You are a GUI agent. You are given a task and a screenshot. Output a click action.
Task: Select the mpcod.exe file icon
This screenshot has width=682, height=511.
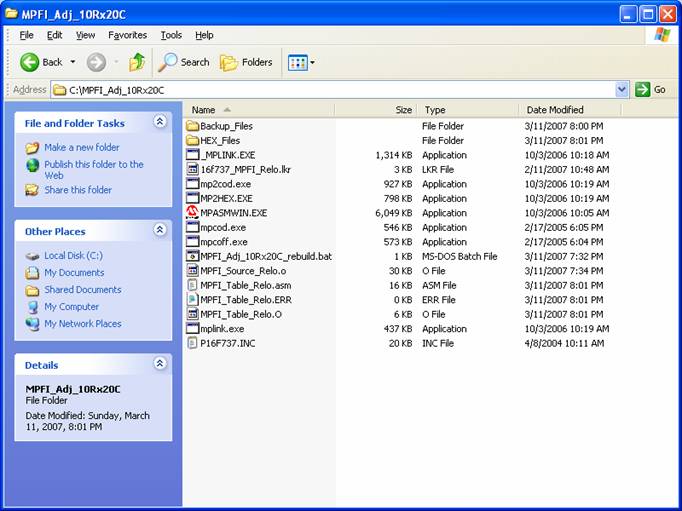point(192,227)
